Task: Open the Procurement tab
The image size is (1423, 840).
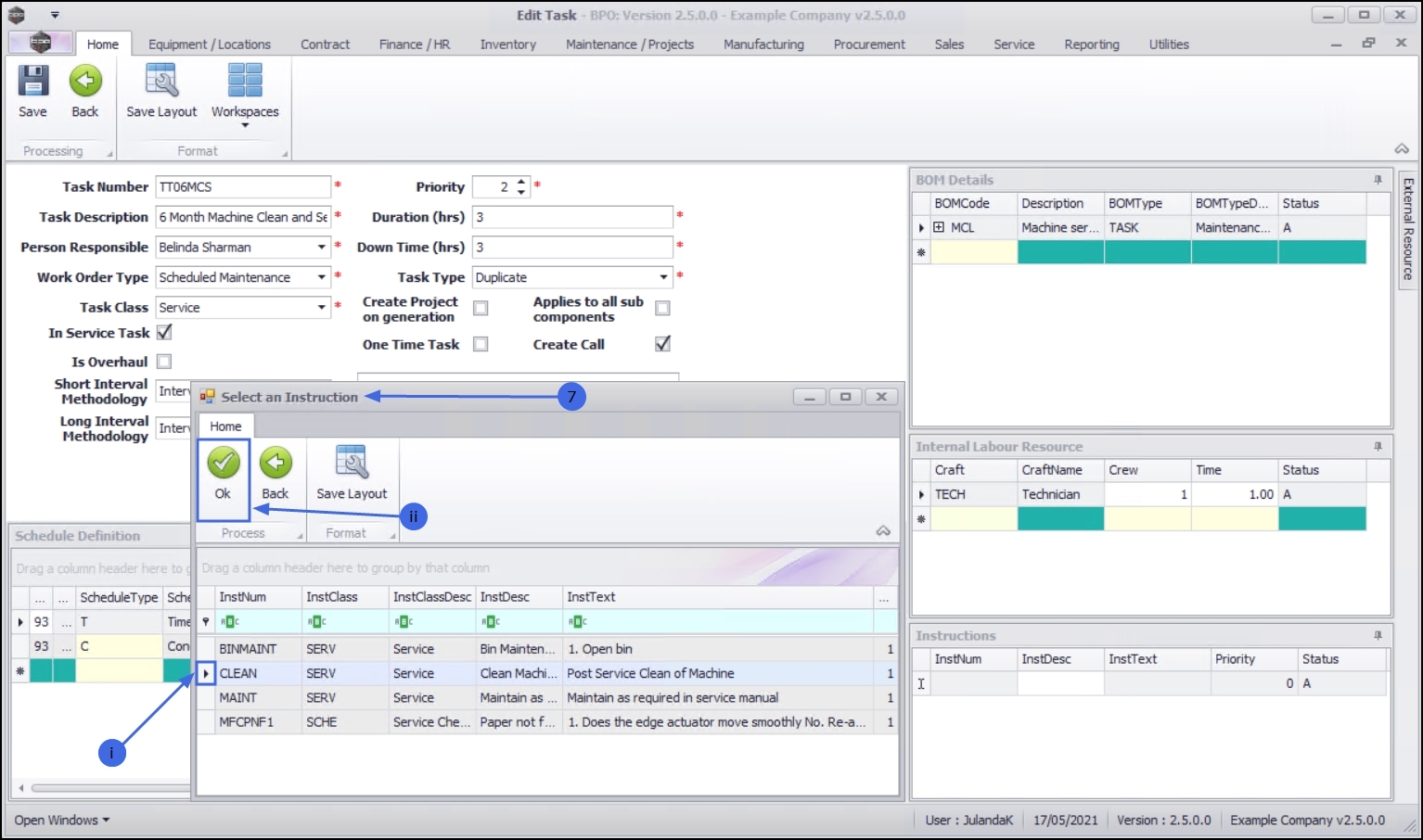Action: [869, 45]
